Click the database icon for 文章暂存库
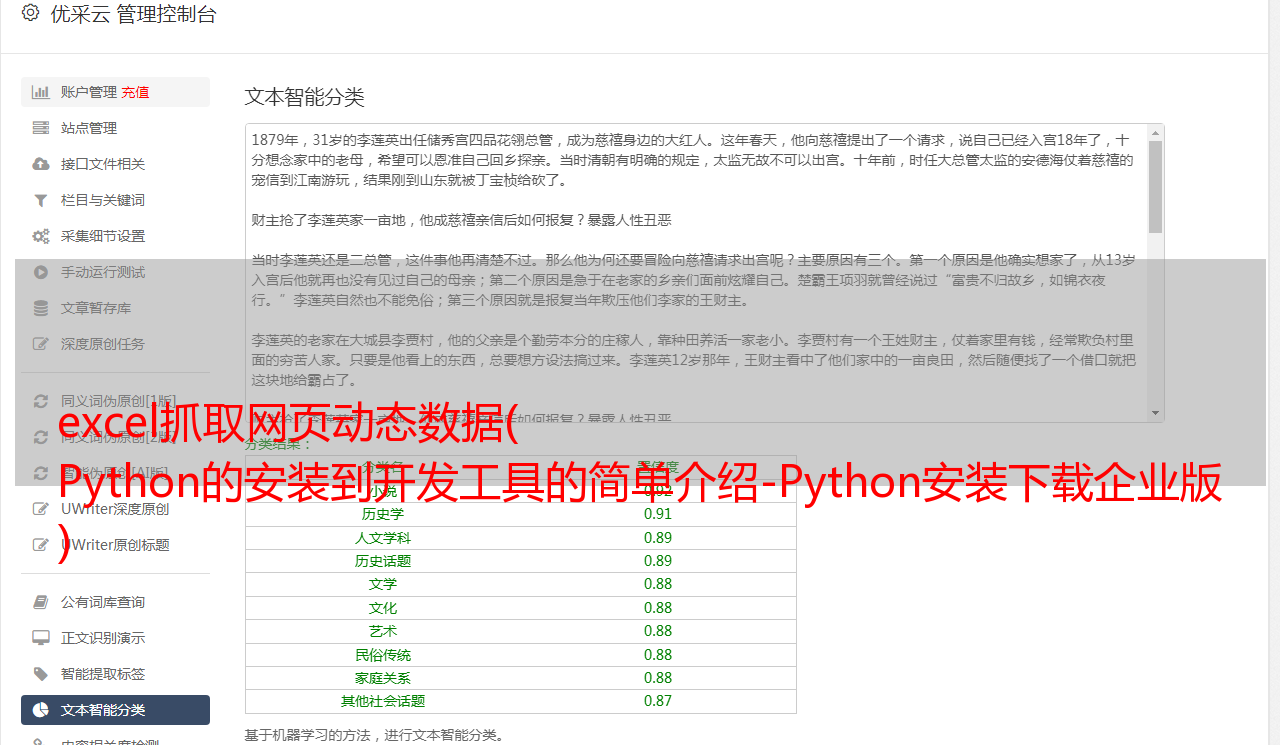This screenshot has width=1280, height=745. coord(41,308)
